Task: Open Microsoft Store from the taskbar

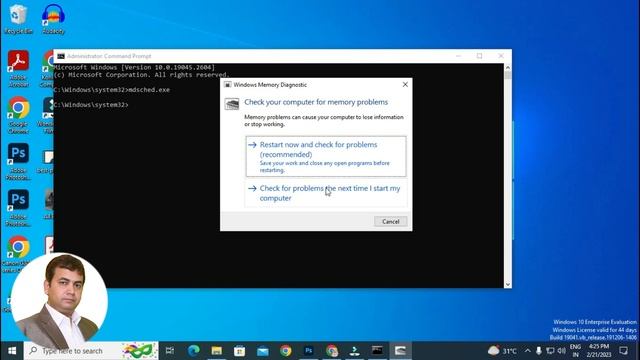Action: 240,351
